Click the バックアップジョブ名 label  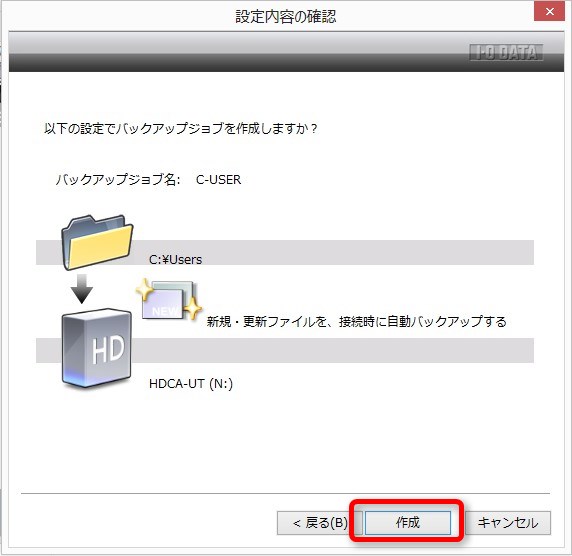(118, 180)
